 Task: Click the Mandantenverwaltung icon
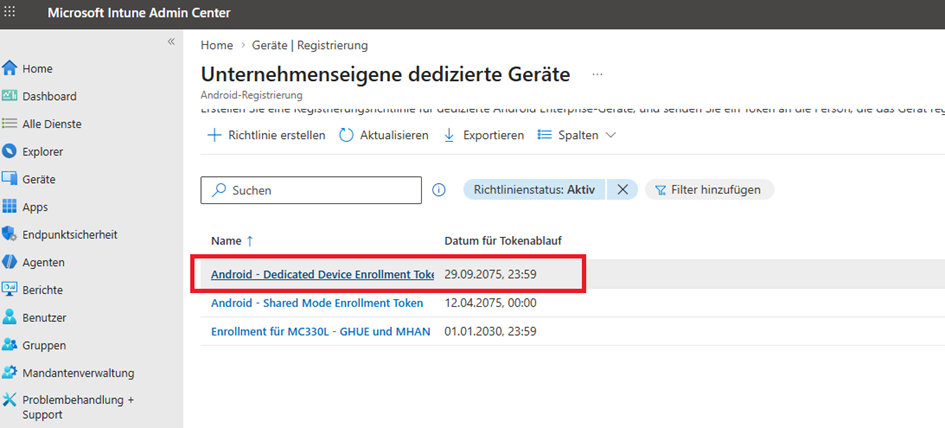click(x=10, y=373)
